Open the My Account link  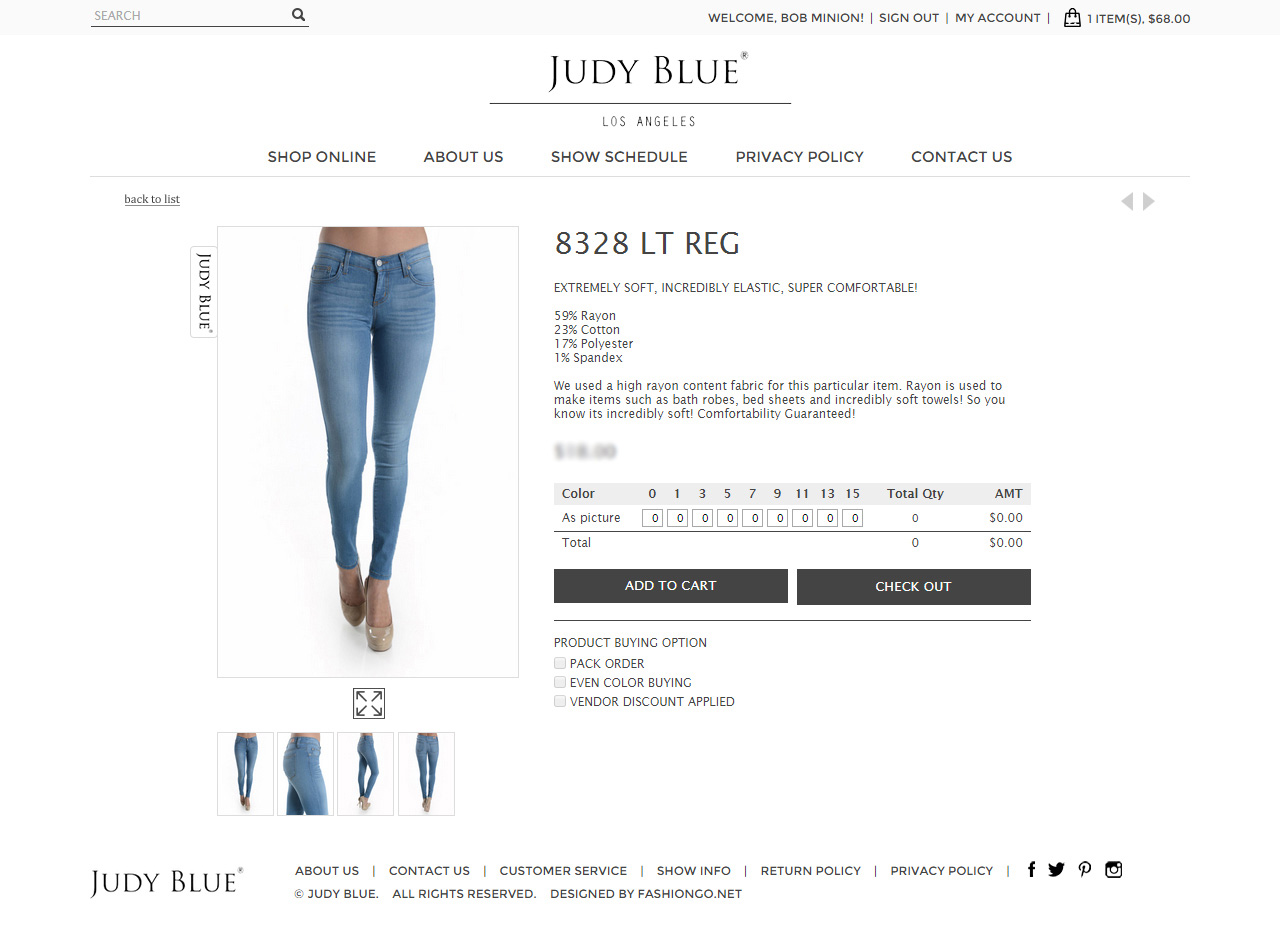(998, 18)
